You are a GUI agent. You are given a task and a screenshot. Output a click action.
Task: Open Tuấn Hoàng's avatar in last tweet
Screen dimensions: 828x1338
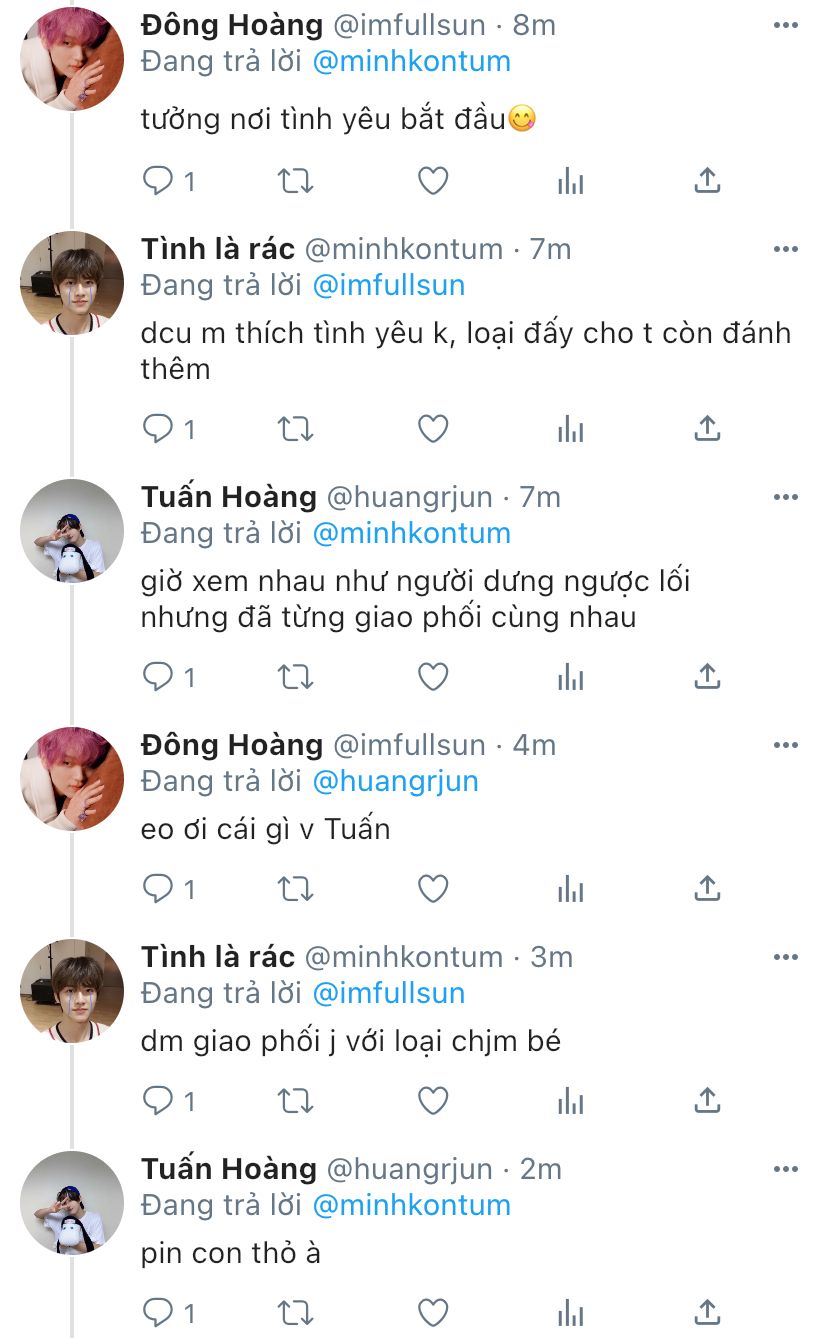coord(72,1202)
